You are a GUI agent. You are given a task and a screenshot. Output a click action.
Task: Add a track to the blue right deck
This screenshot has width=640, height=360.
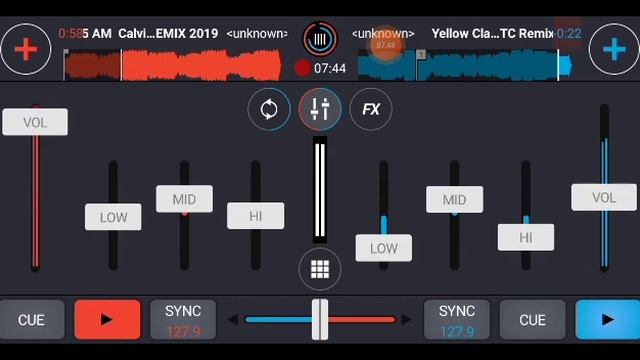pyautogui.click(x=614, y=49)
